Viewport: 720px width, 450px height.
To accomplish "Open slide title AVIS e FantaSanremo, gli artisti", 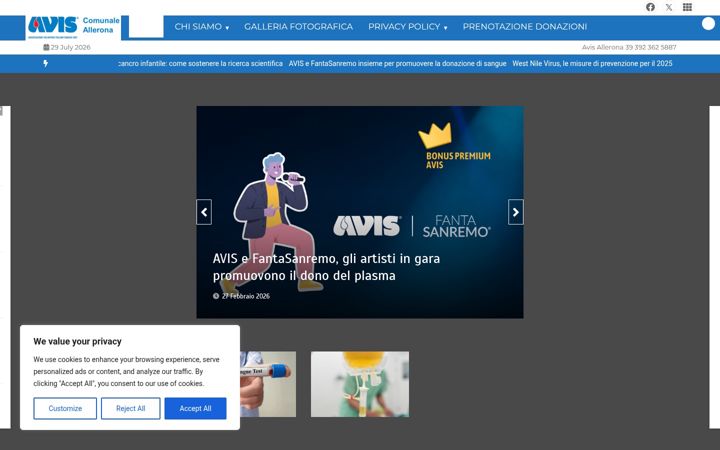I will point(326,267).
